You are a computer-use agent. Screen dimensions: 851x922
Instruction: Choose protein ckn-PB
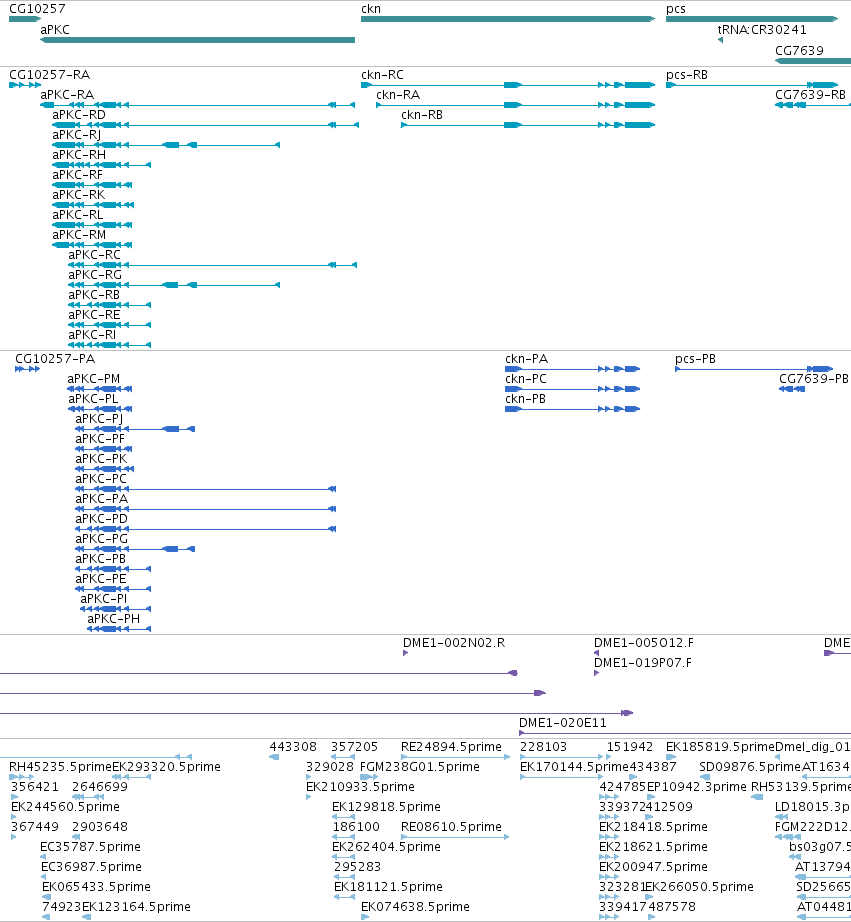click(x=525, y=399)
